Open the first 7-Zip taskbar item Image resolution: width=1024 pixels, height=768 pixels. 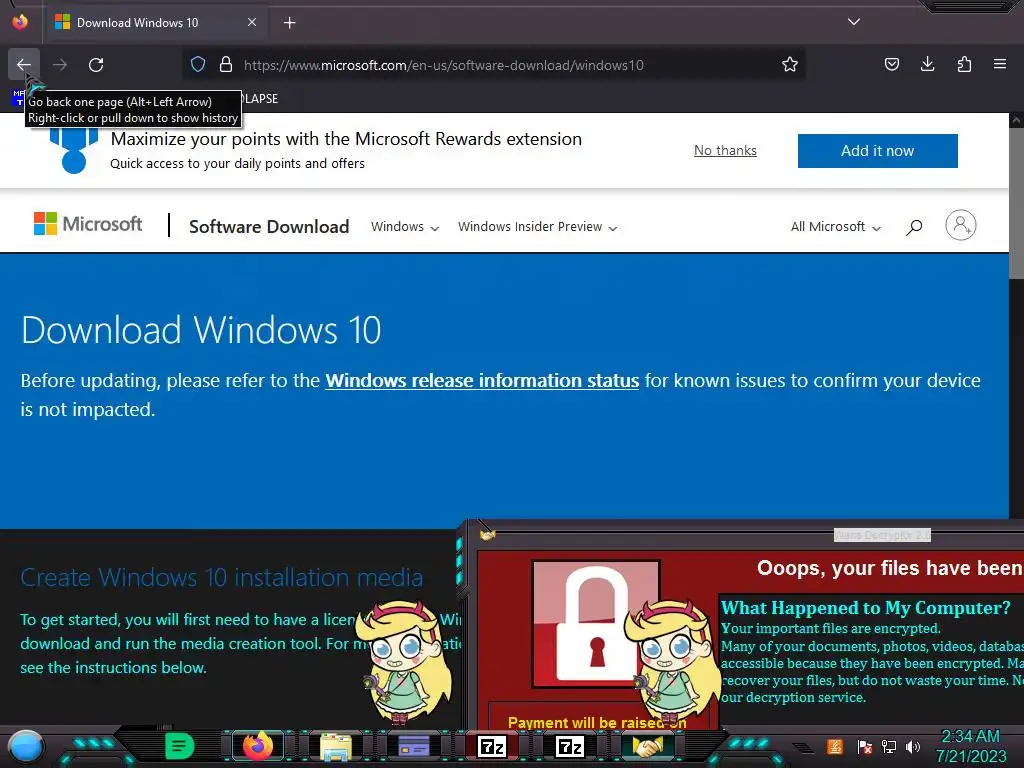pos(492,746)
